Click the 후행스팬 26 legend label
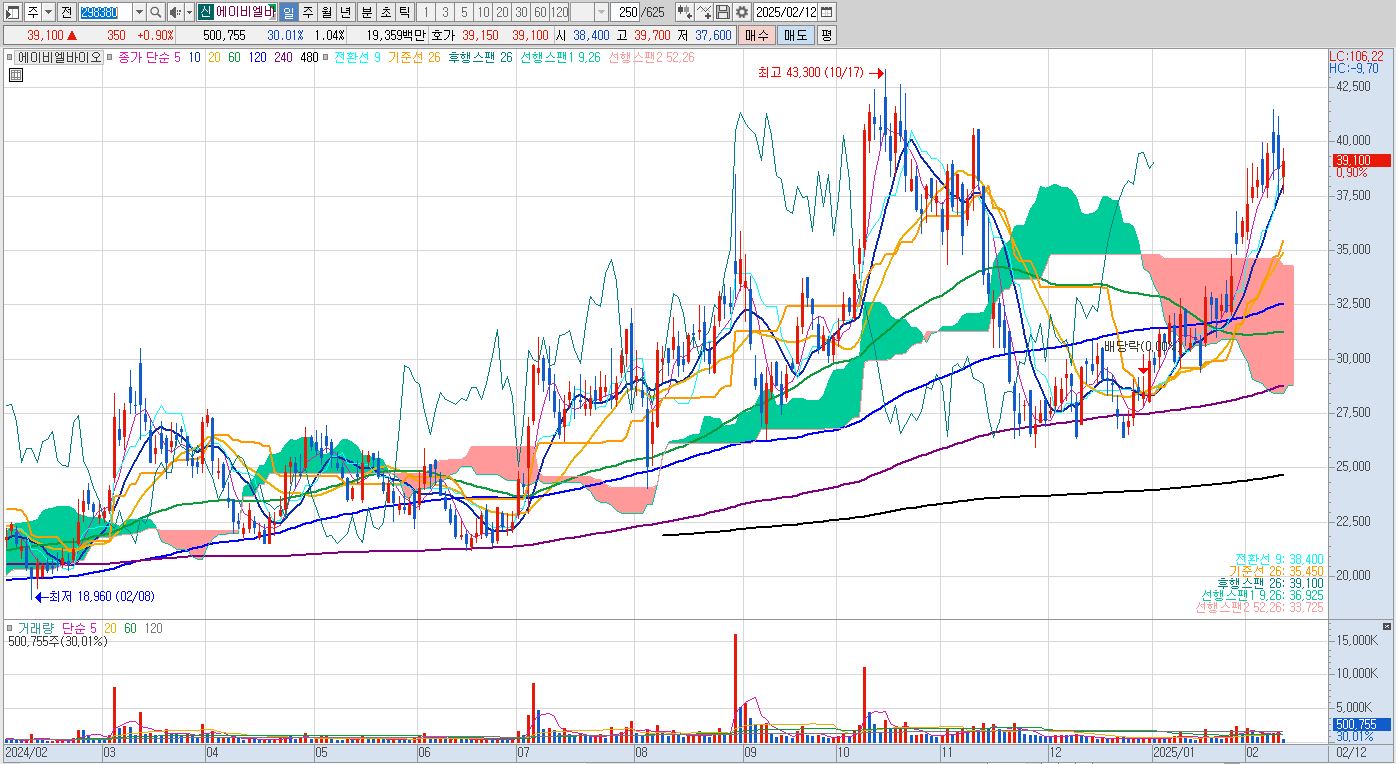 point(479,57)
